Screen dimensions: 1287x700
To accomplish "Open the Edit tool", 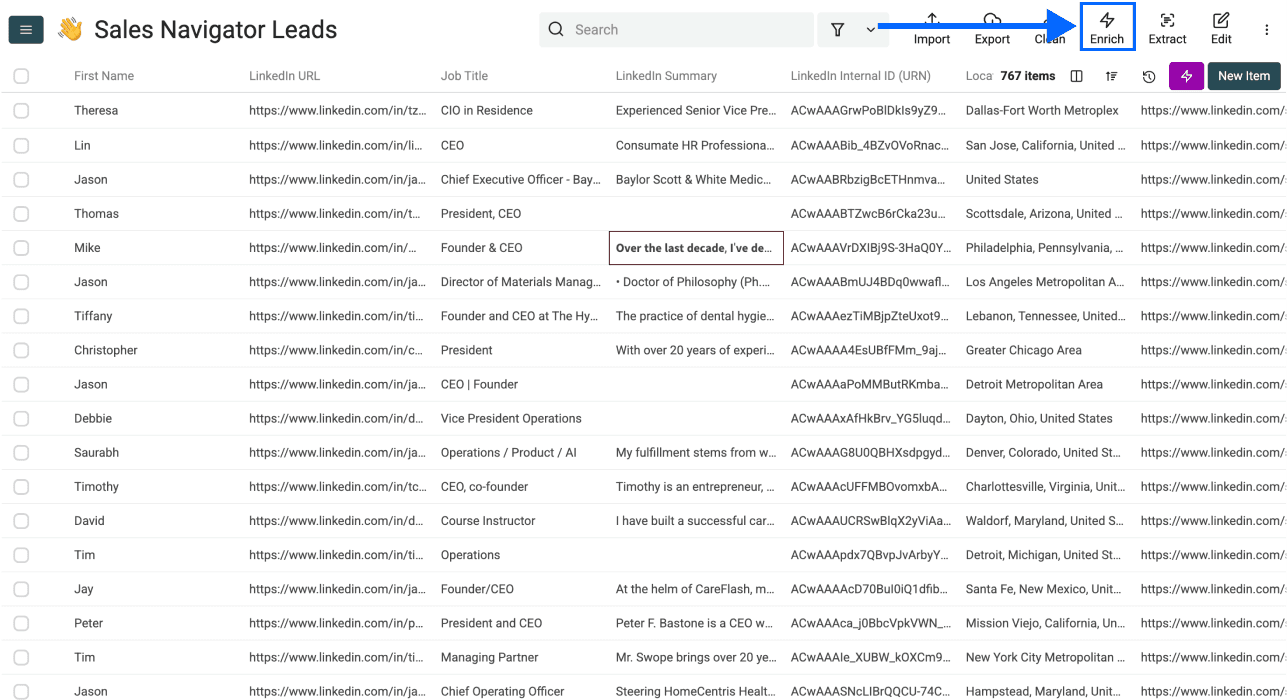I will 1221,27.
